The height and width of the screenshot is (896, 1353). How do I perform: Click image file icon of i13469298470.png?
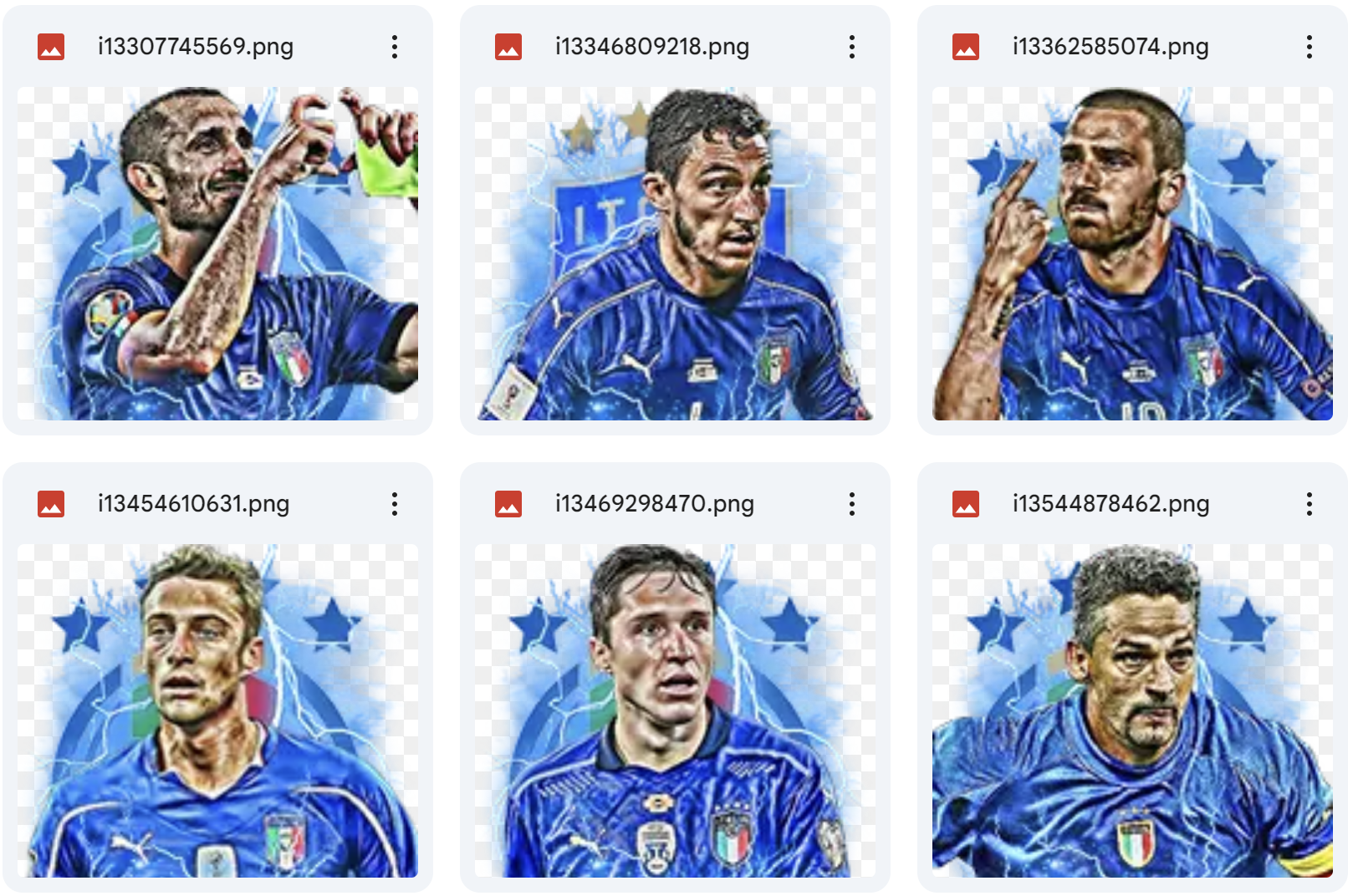pyautogui.click(x=508, y=504)
